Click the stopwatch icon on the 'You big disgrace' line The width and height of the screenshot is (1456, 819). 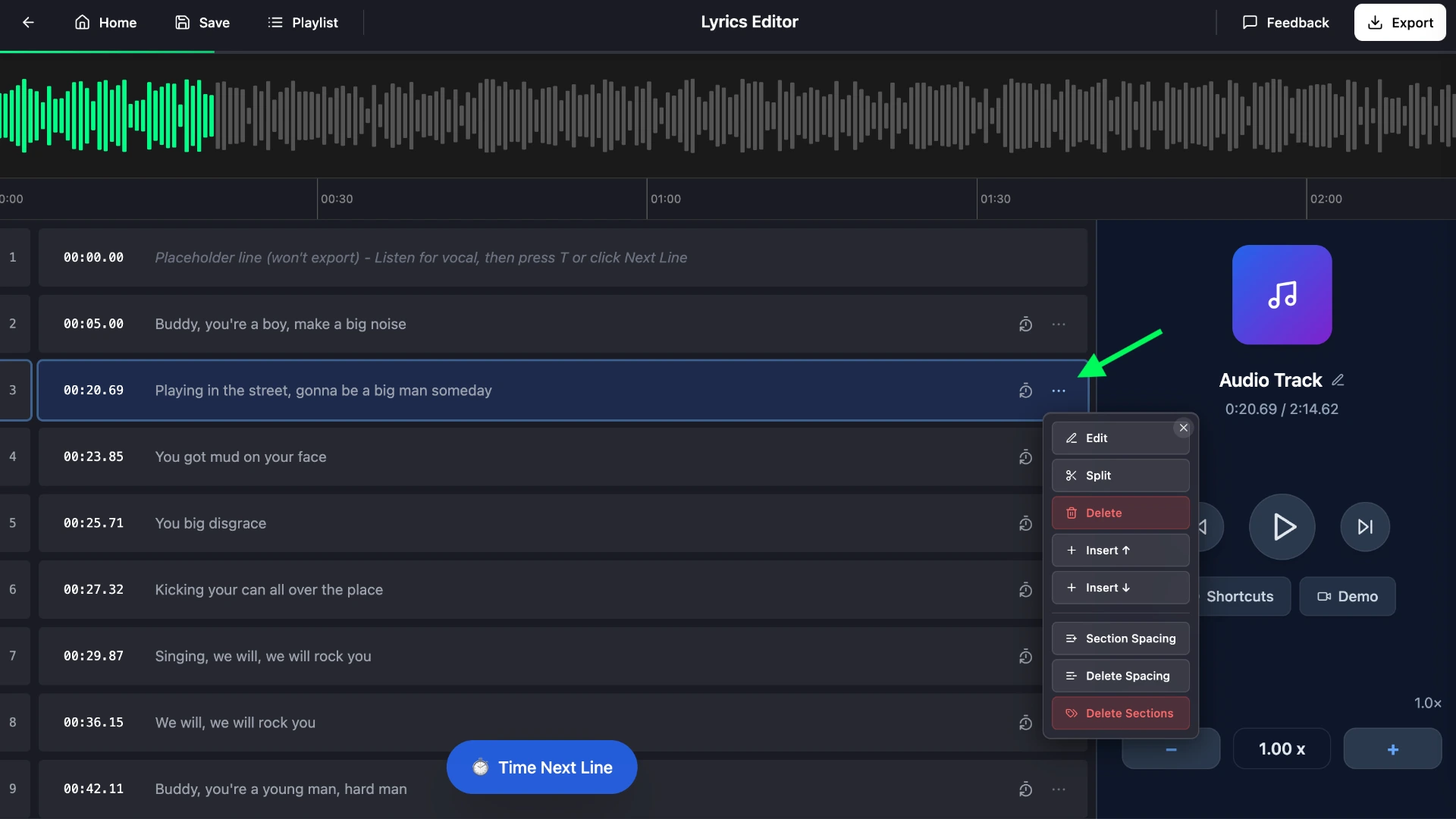point(1025,523)
